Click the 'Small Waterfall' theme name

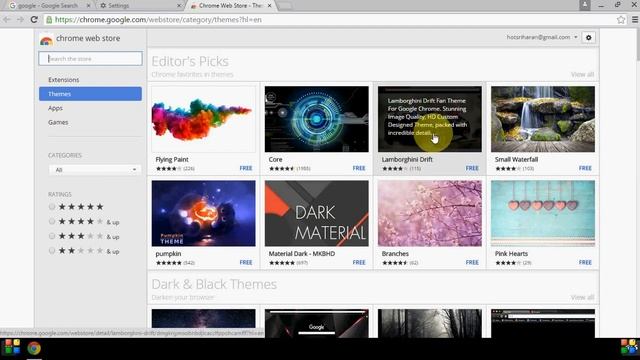click(516, 159)
